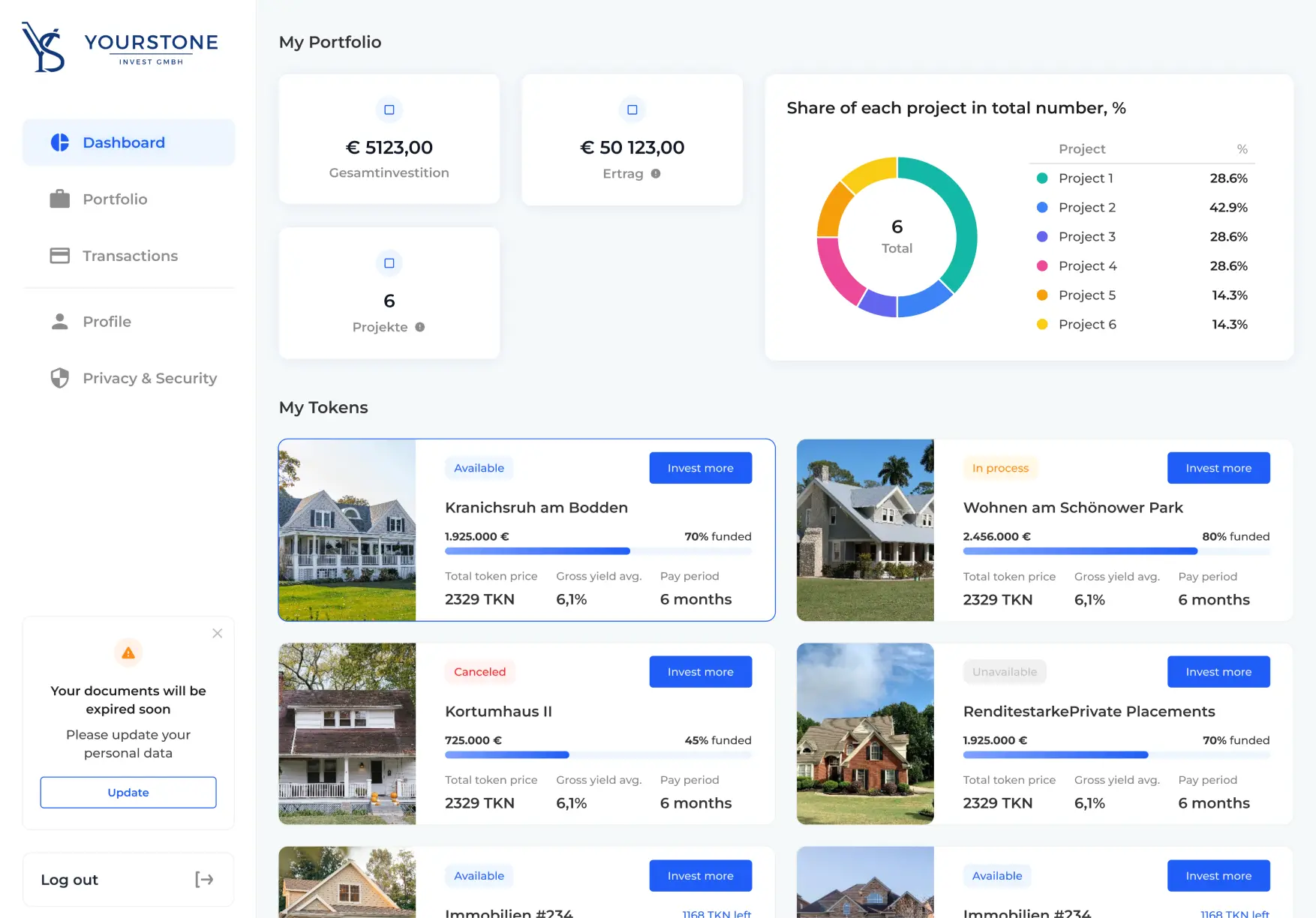This screenshot has width=1316, height=918.
Task: Click the log out arrow icon
Action: coord(205,879)
